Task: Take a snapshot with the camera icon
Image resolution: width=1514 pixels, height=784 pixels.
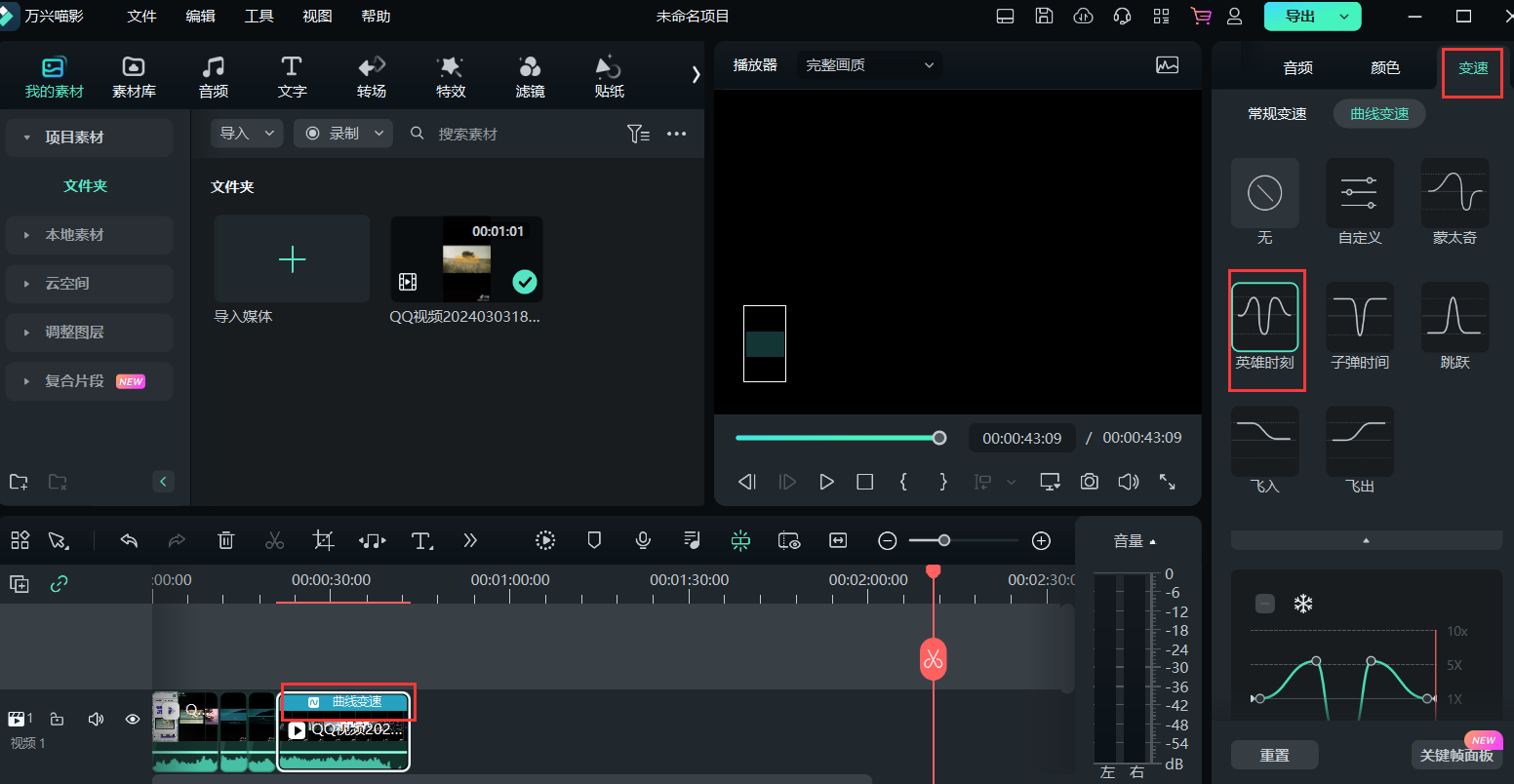Action: click(1089, 482)
